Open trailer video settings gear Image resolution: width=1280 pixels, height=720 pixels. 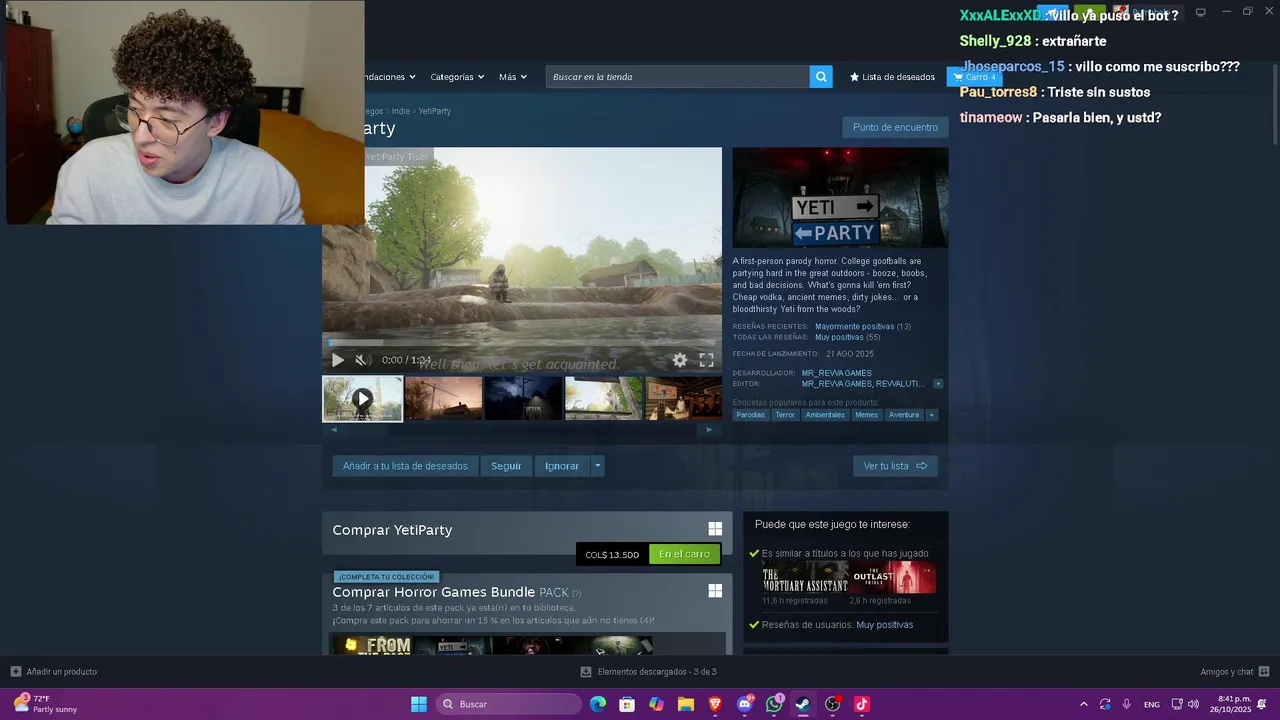(680, 360)
